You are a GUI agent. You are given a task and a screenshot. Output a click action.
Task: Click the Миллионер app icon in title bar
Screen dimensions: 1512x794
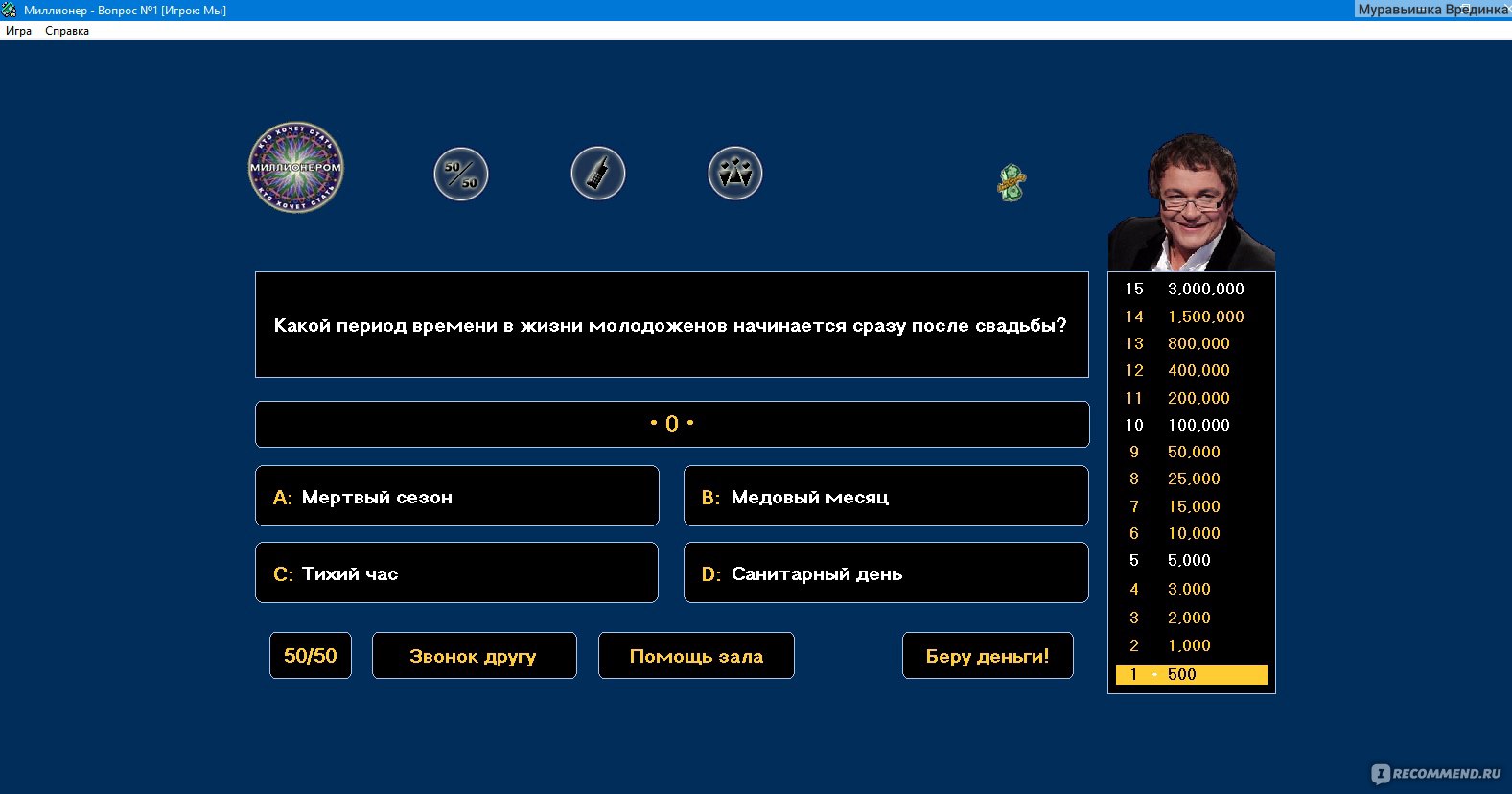[10, 10]
